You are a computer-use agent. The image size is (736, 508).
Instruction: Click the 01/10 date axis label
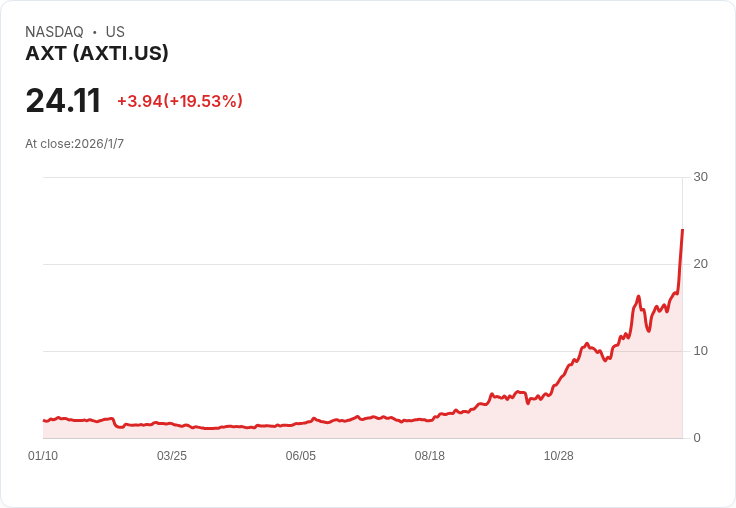click(43, 456)
